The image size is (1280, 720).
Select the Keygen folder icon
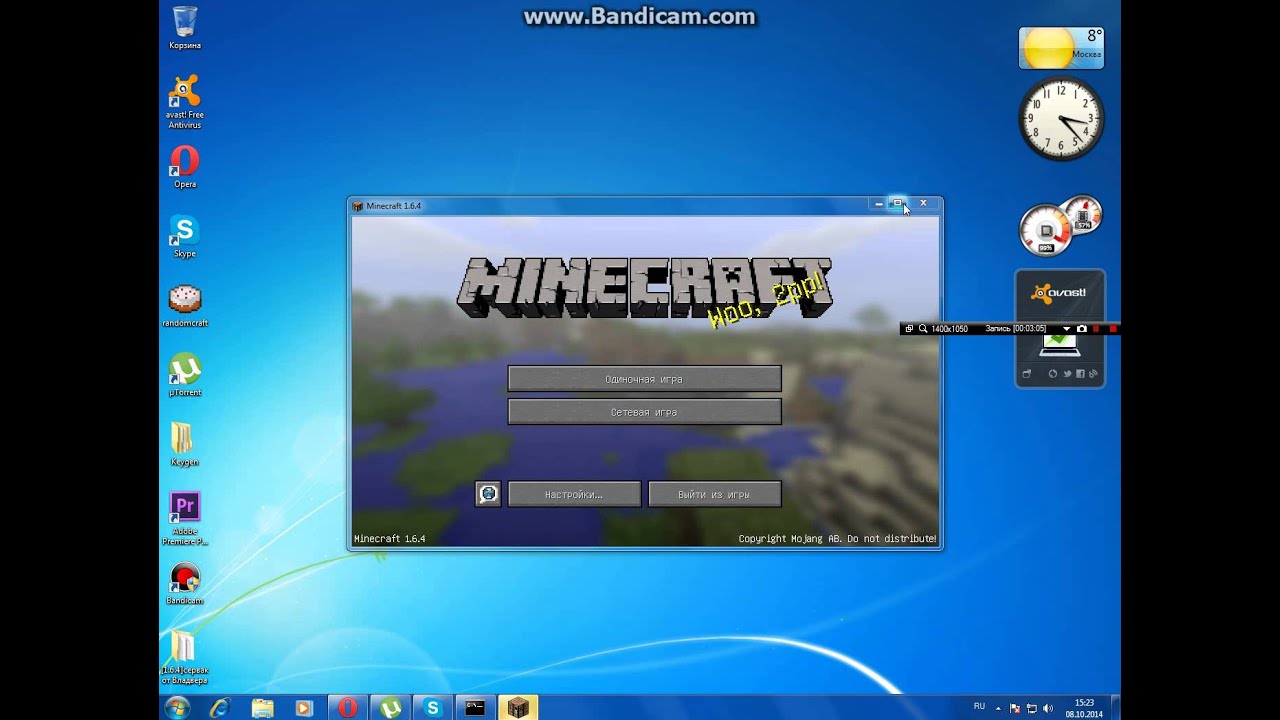tap(185, 445)
